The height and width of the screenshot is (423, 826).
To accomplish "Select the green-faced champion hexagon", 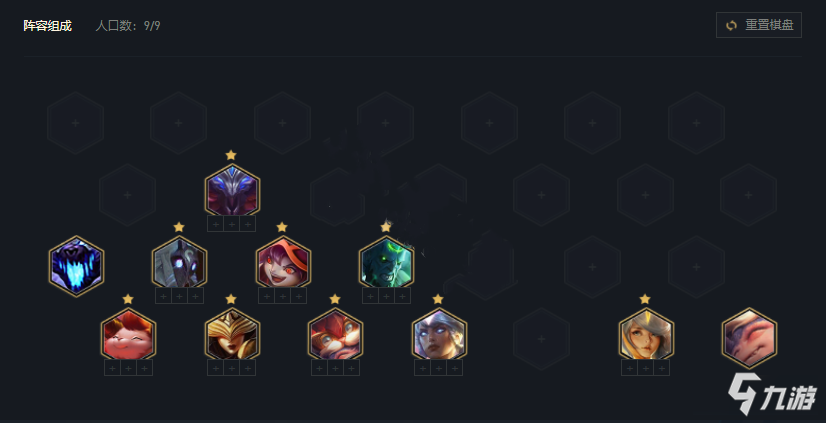I will click(x=386, y=262).
